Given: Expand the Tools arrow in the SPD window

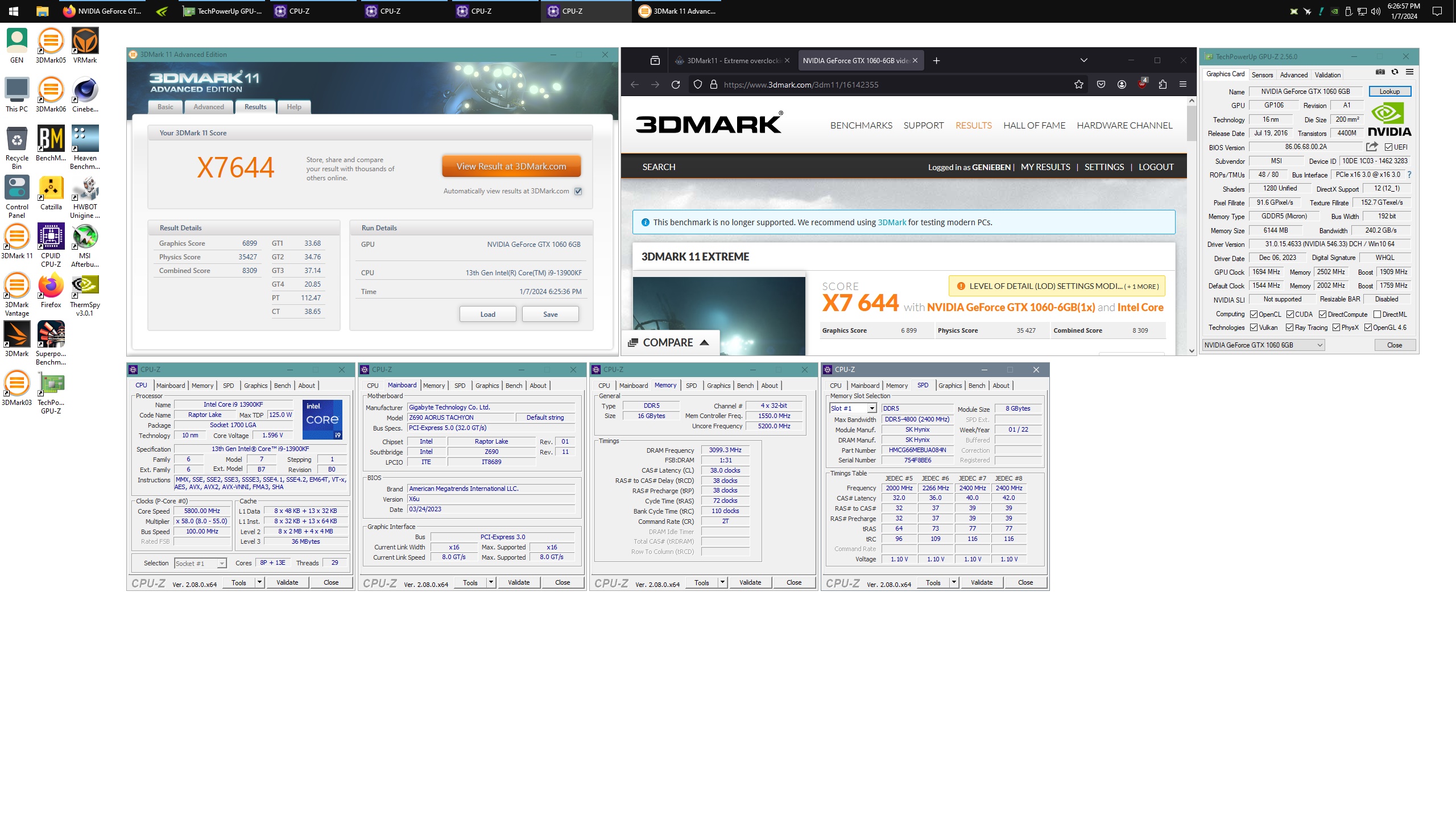Looking at the screenshot, I should pyautogui.click(x=954, y=582).
